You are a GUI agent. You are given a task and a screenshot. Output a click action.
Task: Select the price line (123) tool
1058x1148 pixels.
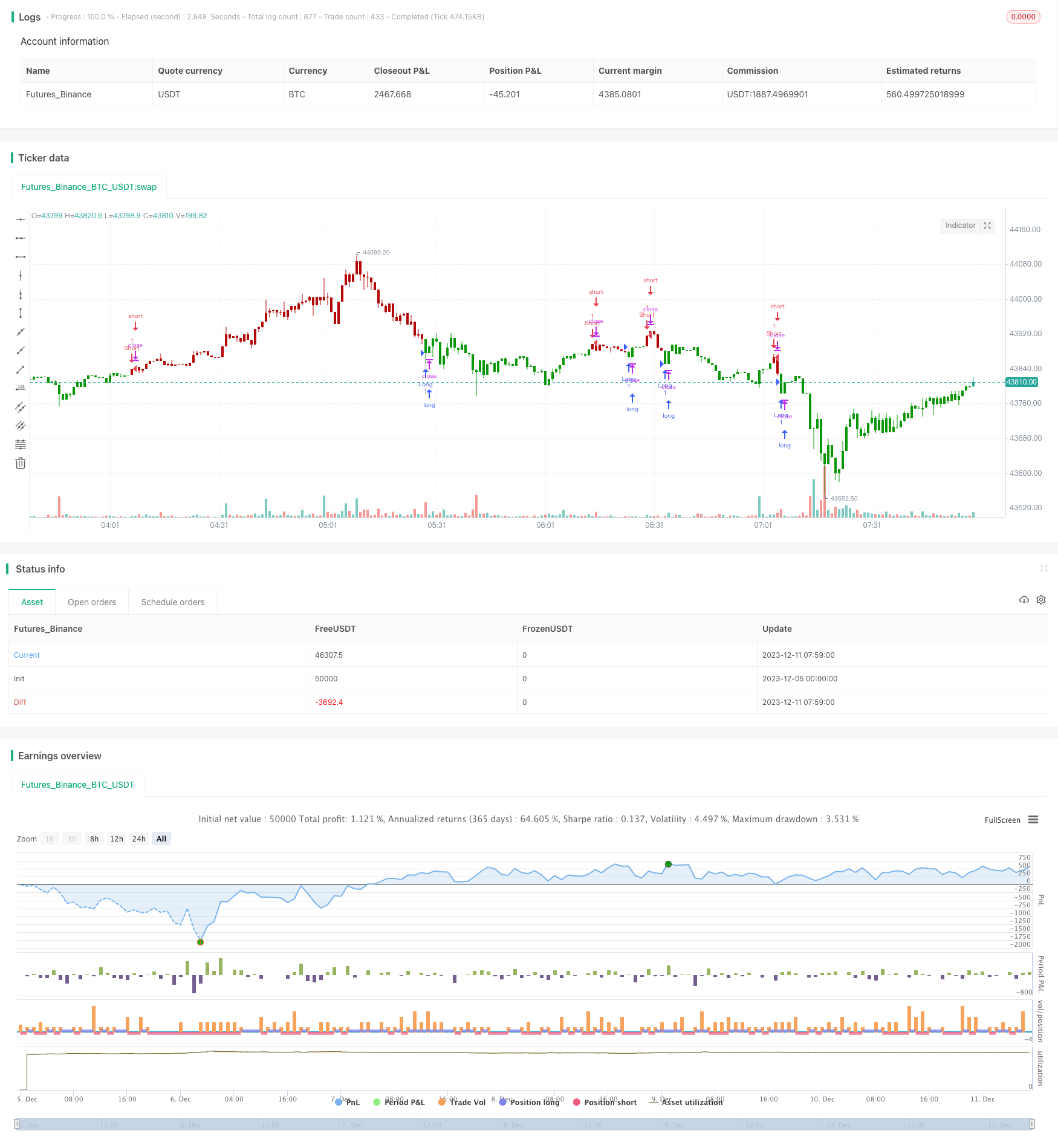pyautogui.click(x=21, y=388)
